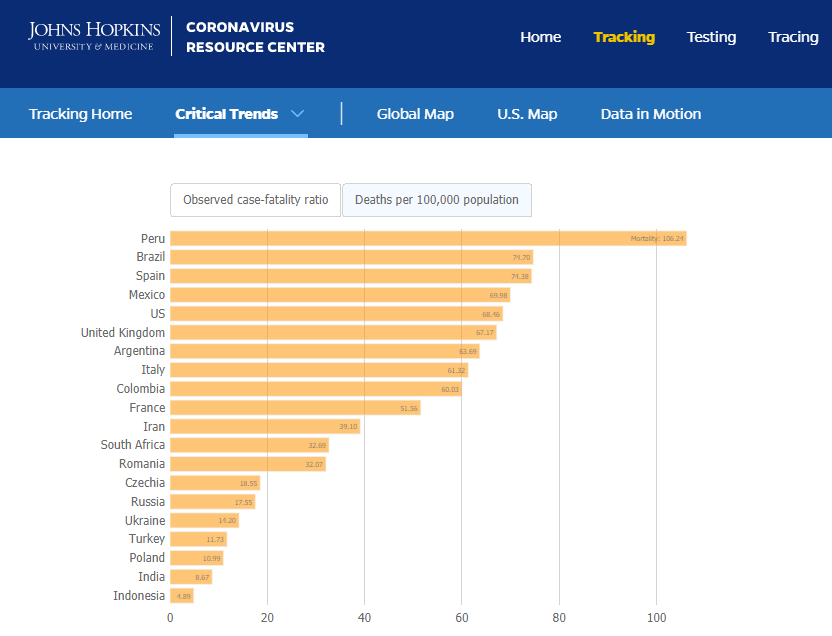Click the Brazil bar in chart

(x=350, y=257)
